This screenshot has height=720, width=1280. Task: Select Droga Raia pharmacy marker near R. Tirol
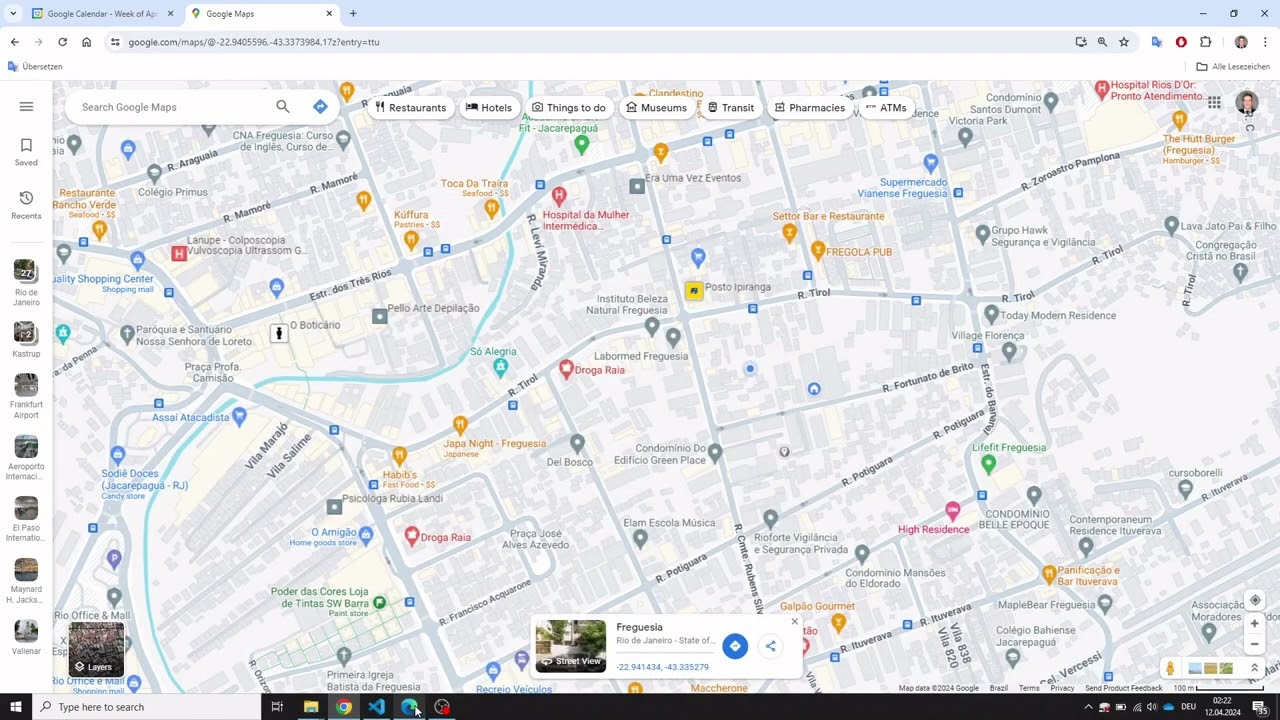(x=566, y=370)
